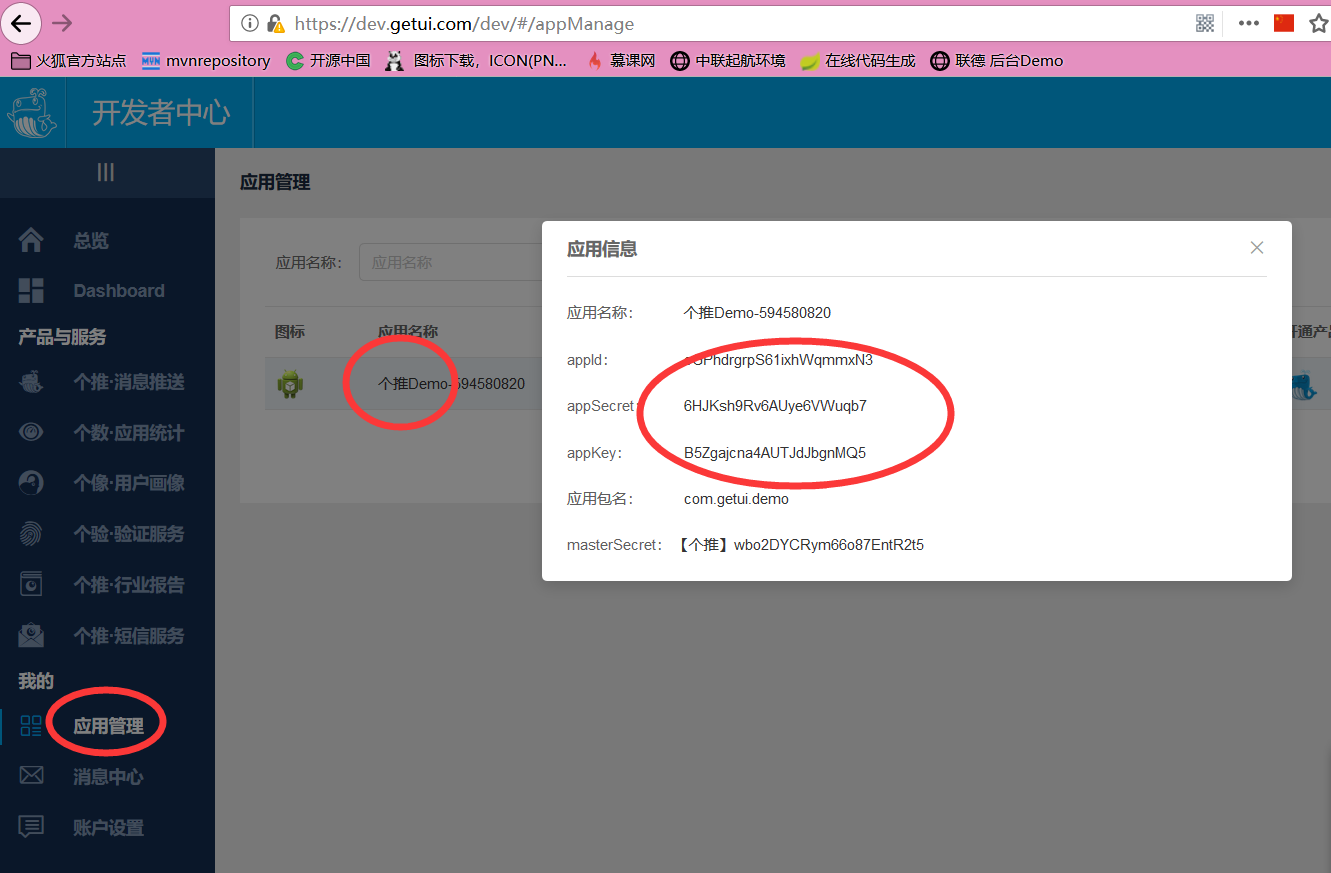Click the eye icon for 个数·应用统计

point(31,432)
